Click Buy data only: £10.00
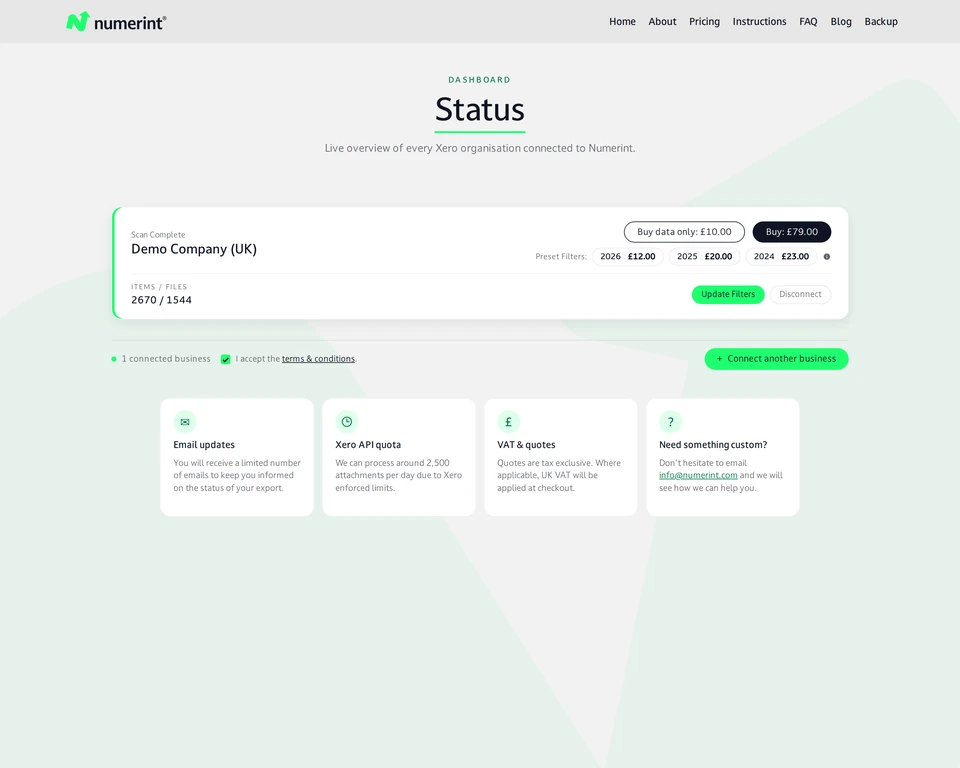This screenshot has width=960, height=768. 684,232
